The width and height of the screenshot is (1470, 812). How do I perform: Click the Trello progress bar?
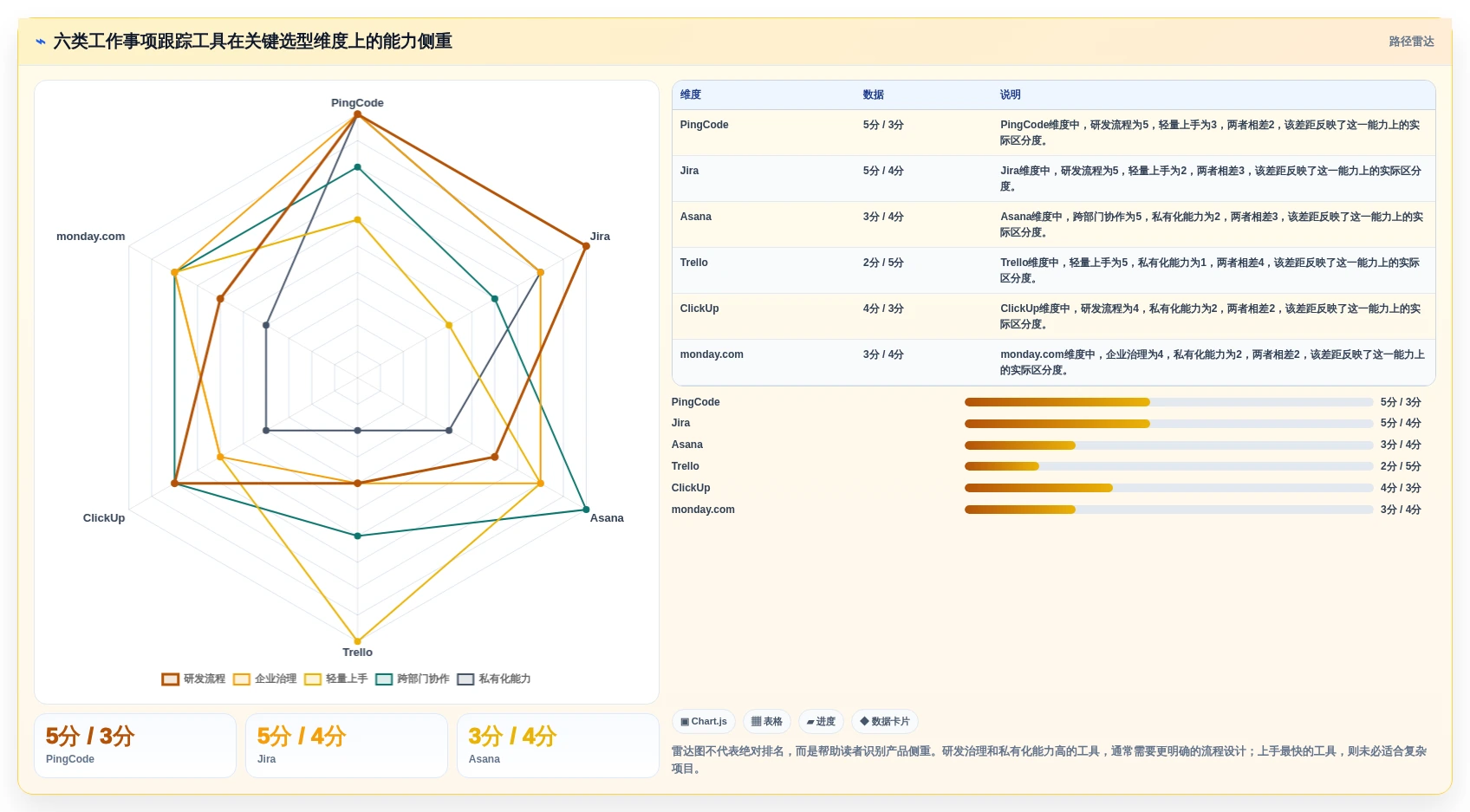[1168, 466]
